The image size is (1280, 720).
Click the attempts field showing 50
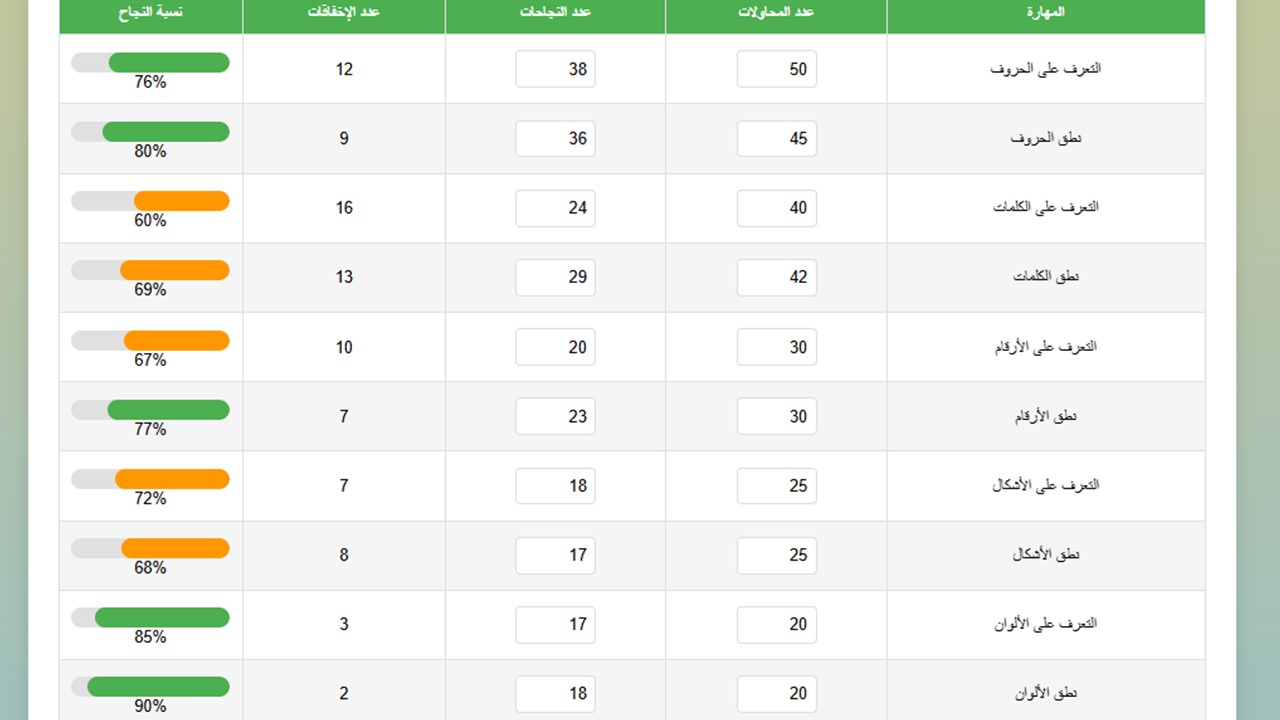click(777, 69)
